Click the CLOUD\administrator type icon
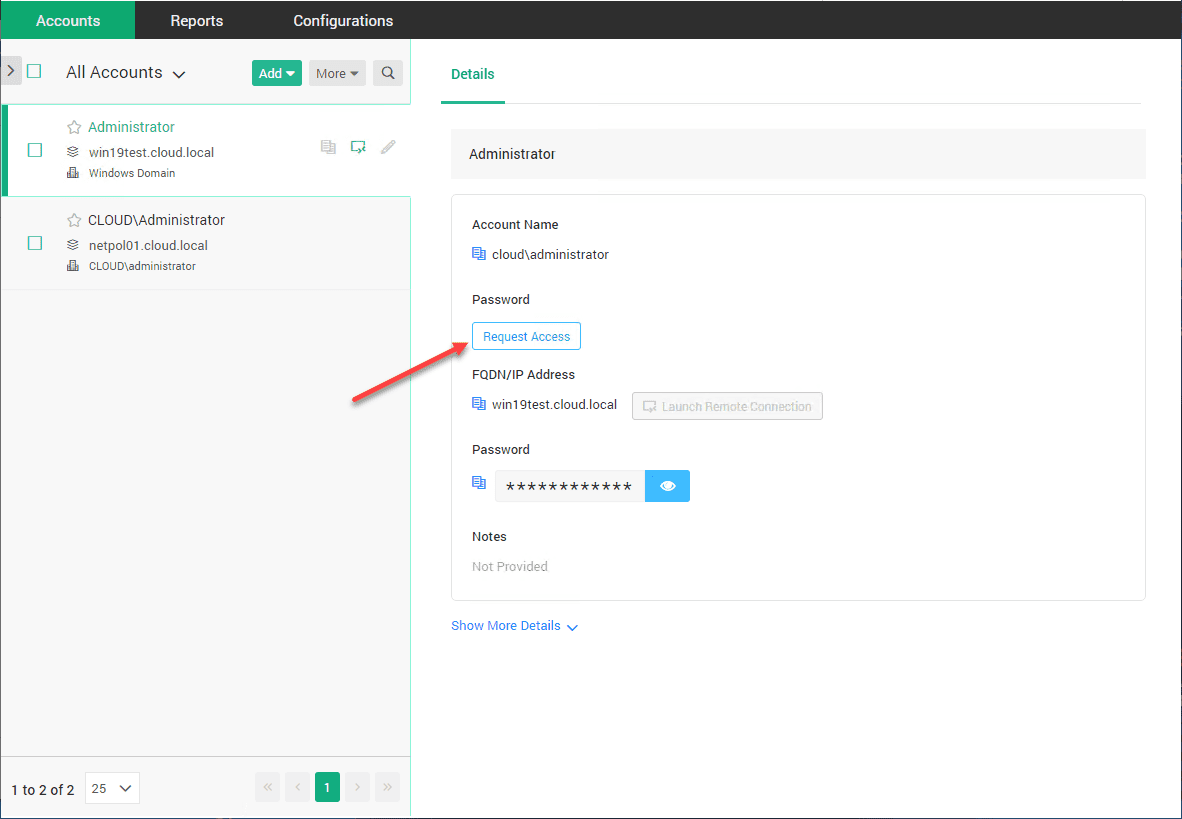This screenshot has width=1182, height=819. (73, 265)
